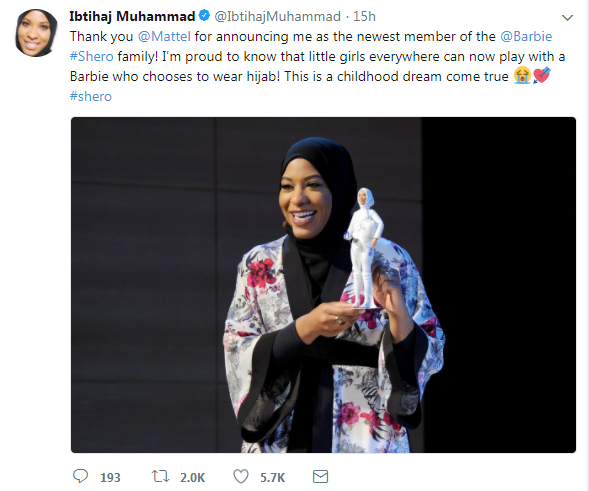Open the @Barbie mention link
Screen dimensions: 589x491
(x=526, y=36)
